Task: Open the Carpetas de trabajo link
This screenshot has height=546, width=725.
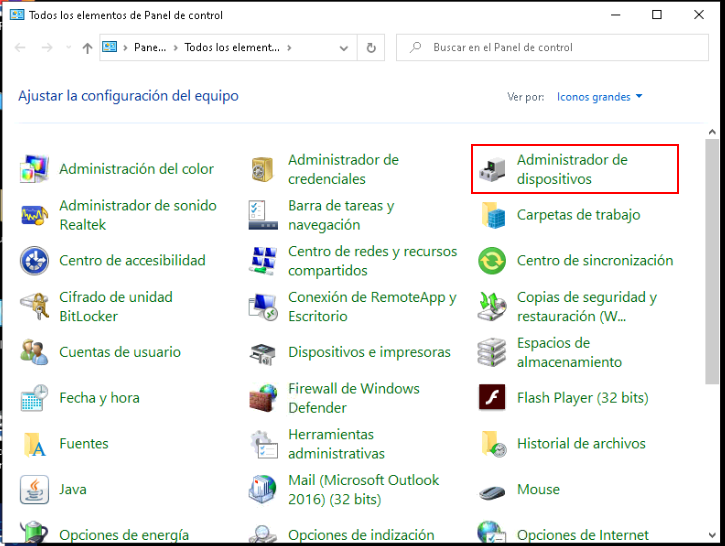Action: tap(578, 215)
